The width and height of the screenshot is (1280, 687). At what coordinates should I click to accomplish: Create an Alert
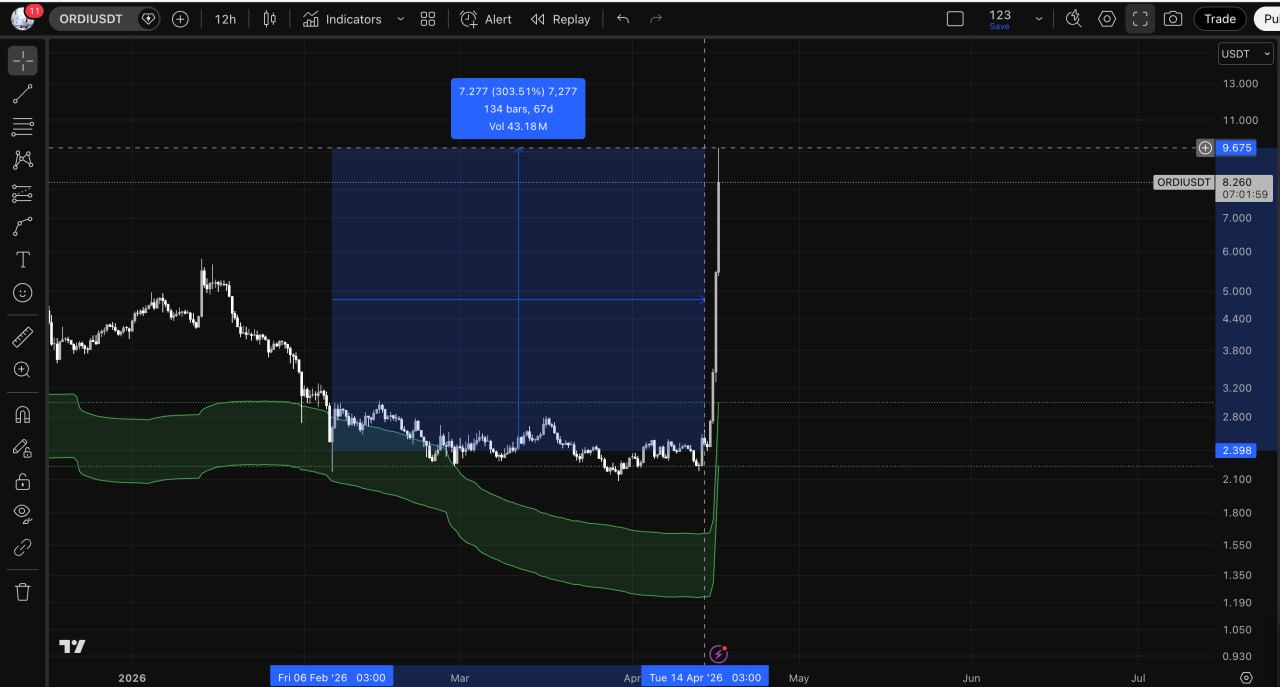coord(486,19)
